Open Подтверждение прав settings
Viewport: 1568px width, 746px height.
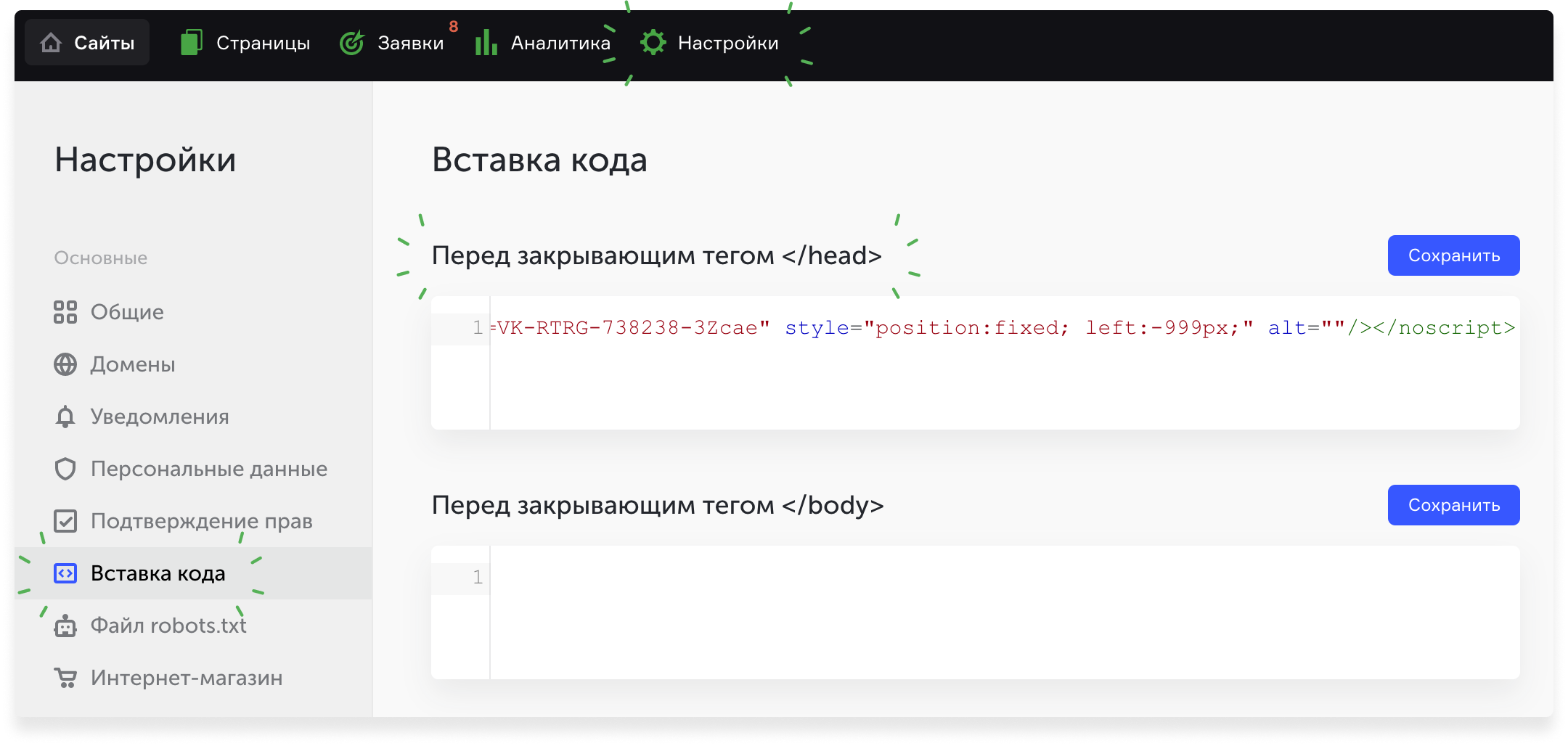(193, 521)
